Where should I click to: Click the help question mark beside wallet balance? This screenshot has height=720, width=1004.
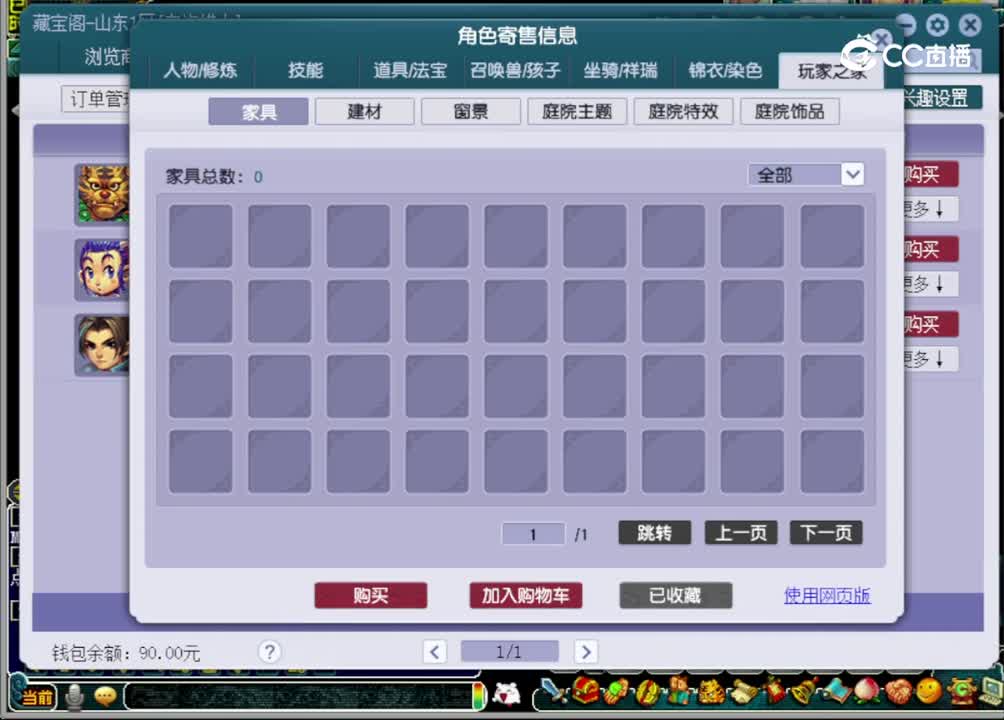269,652
